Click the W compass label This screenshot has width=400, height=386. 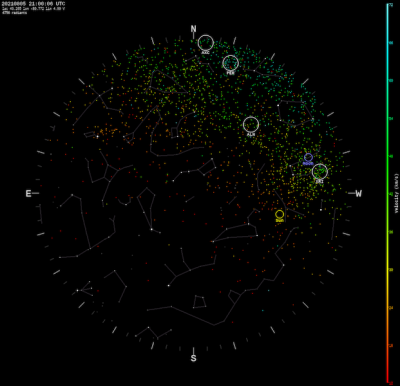coord(358,193)
